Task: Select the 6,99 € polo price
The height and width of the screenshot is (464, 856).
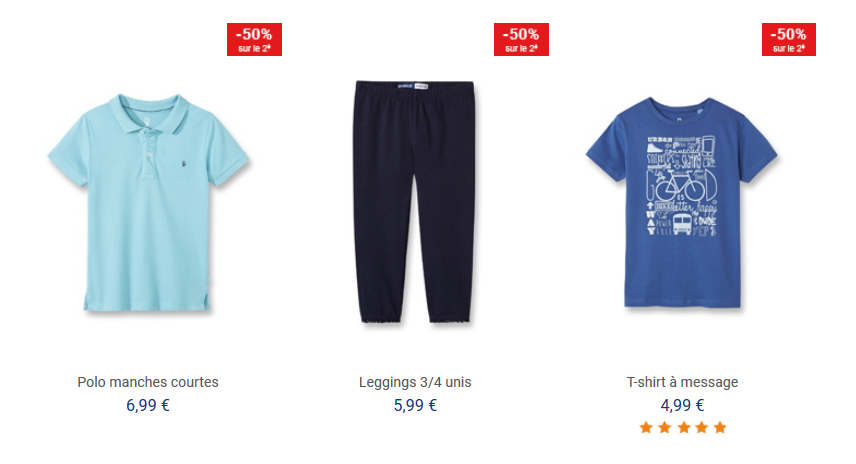Action: pos(148,405)
